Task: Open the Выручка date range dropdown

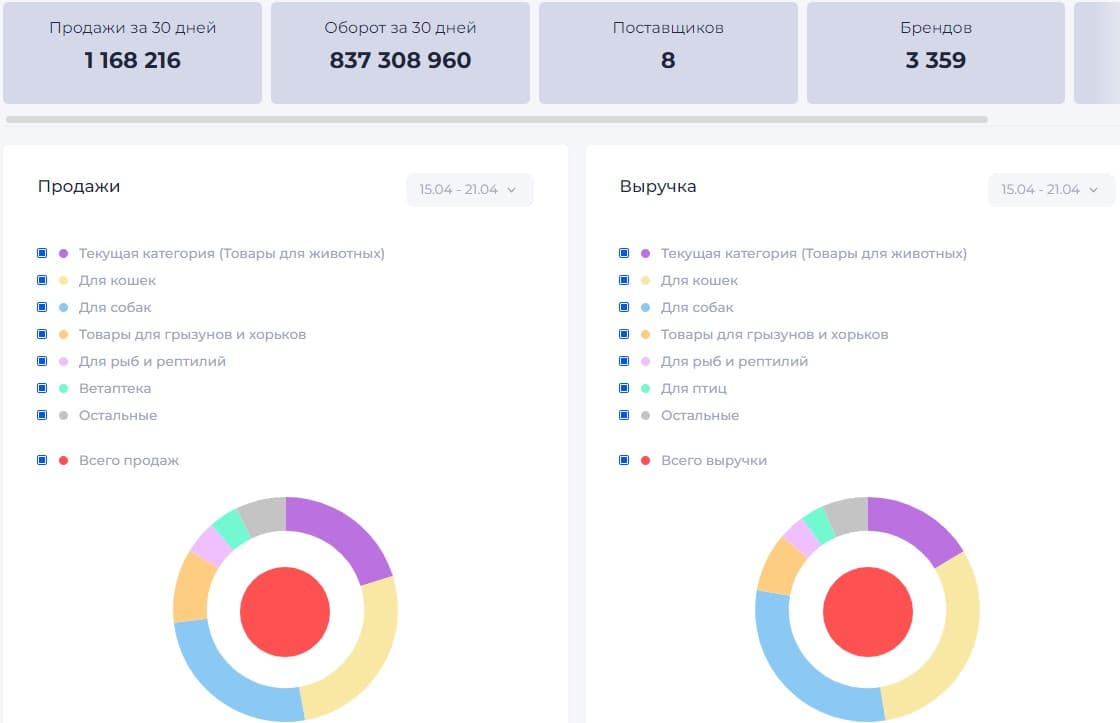Action: point(1051,190)
